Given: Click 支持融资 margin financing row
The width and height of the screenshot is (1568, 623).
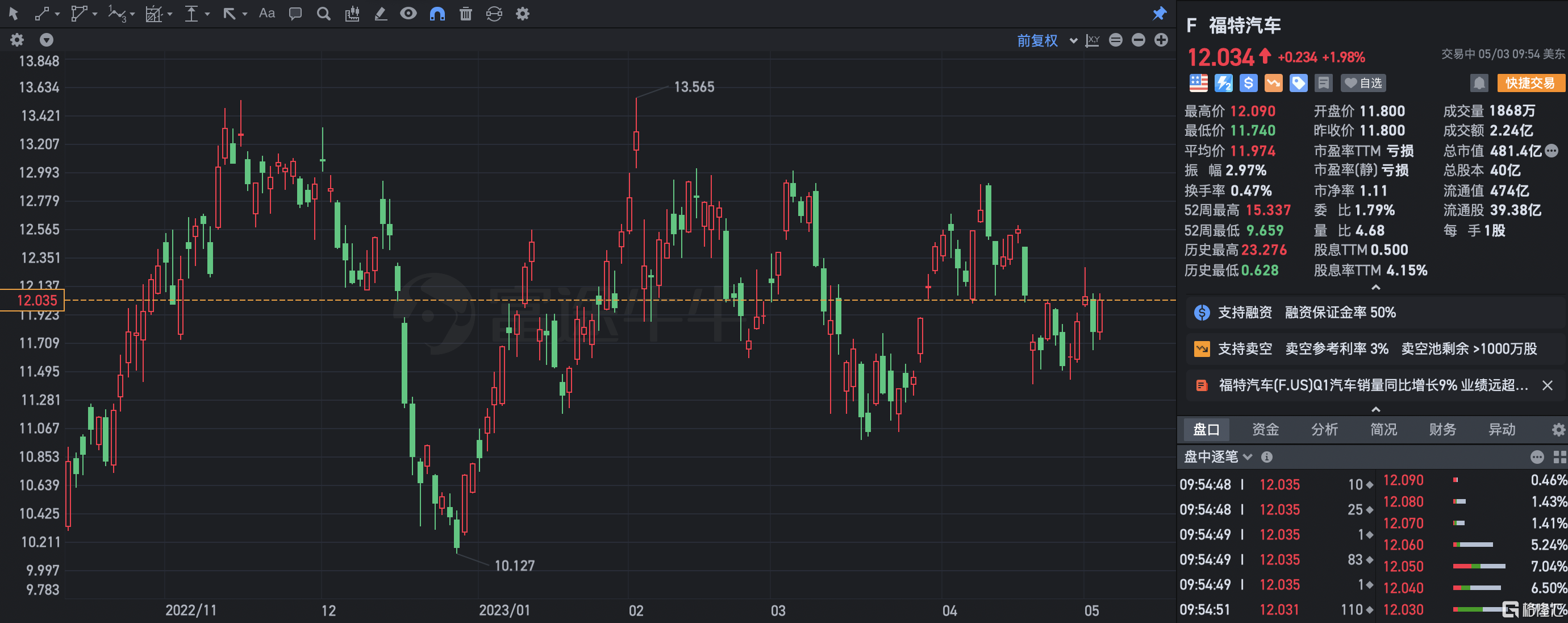Looking at the screenshot, I should [x=1375, y=313].
